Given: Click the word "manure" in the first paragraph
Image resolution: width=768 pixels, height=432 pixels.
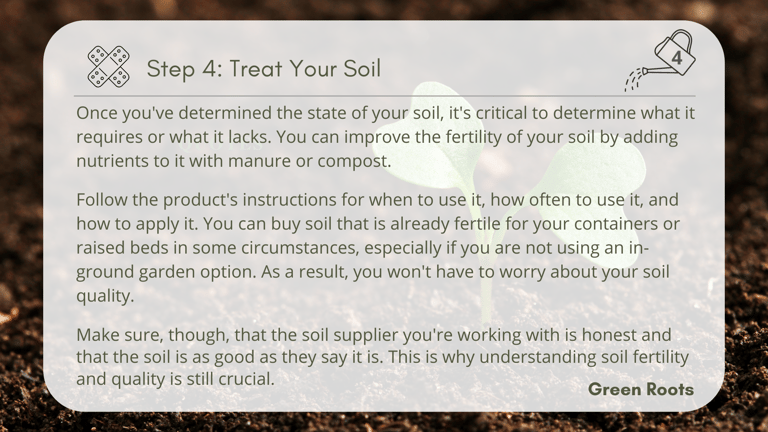Looking at the screenshot, I should pyautogui.click(x=259, y=161).
